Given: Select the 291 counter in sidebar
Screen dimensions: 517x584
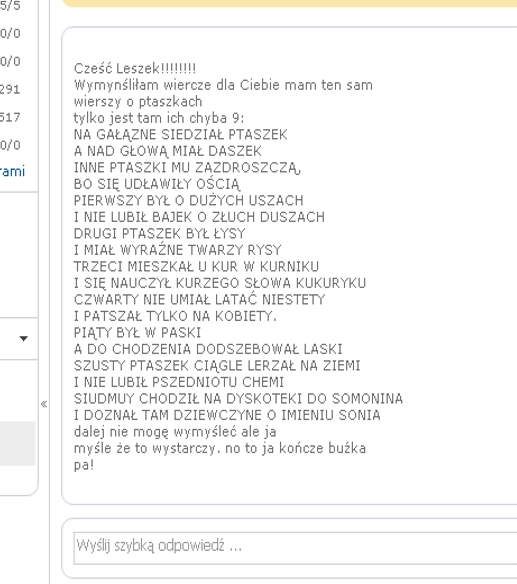Looking at the screenshot, I should [10, 89].
